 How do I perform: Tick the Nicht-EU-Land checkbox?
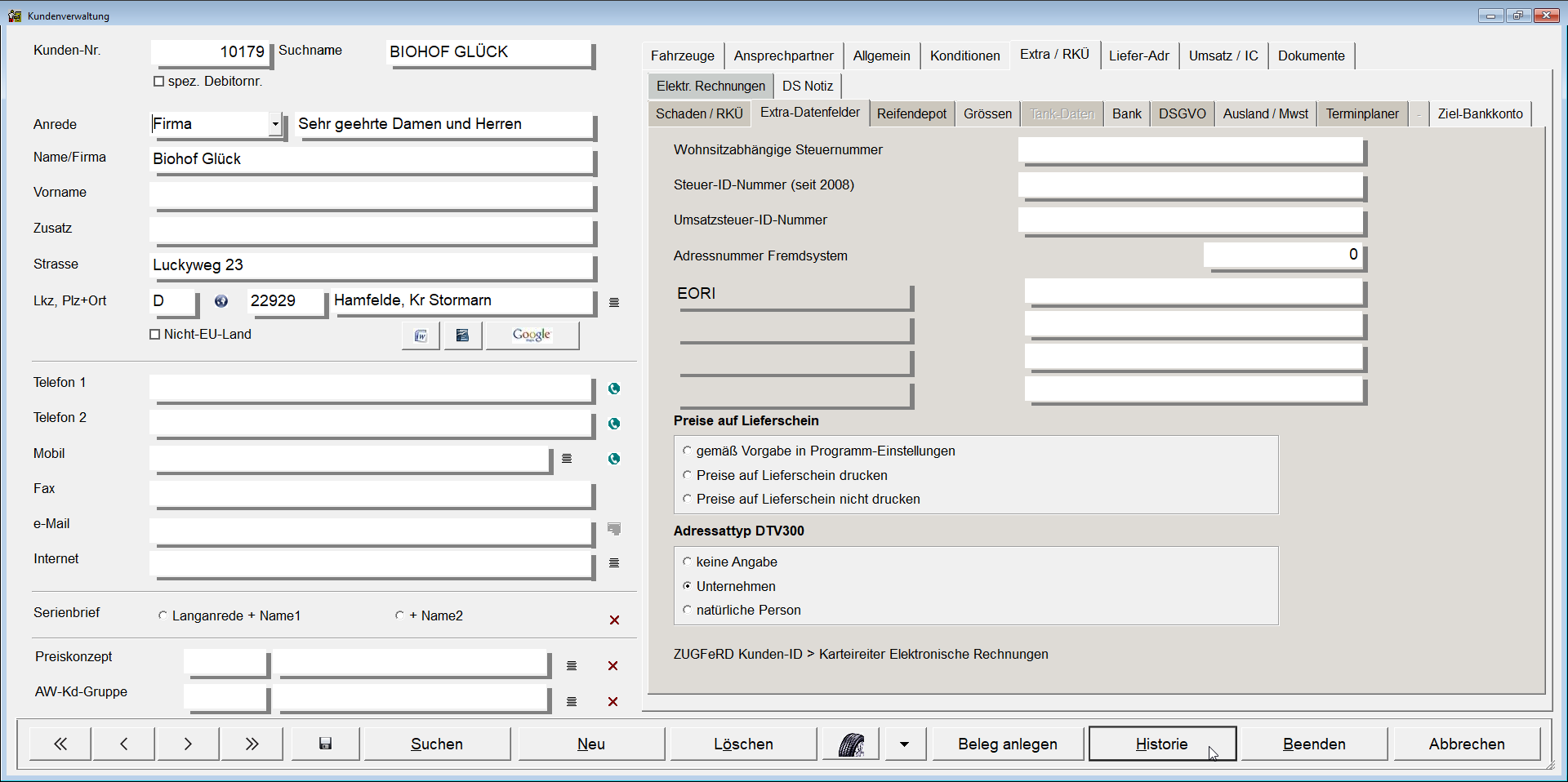click(x=155, y=335)
